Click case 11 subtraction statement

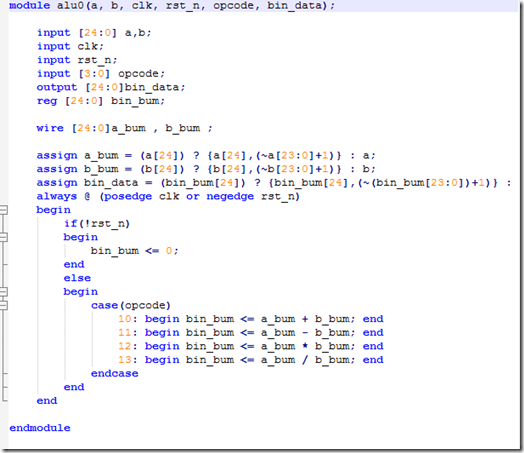pyautogui.click(x=251, y=333)
